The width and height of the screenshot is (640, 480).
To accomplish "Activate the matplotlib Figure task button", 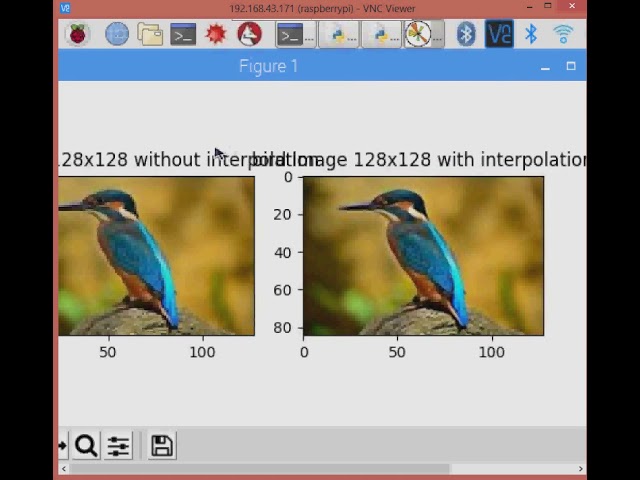I will [x=424, y=35].
